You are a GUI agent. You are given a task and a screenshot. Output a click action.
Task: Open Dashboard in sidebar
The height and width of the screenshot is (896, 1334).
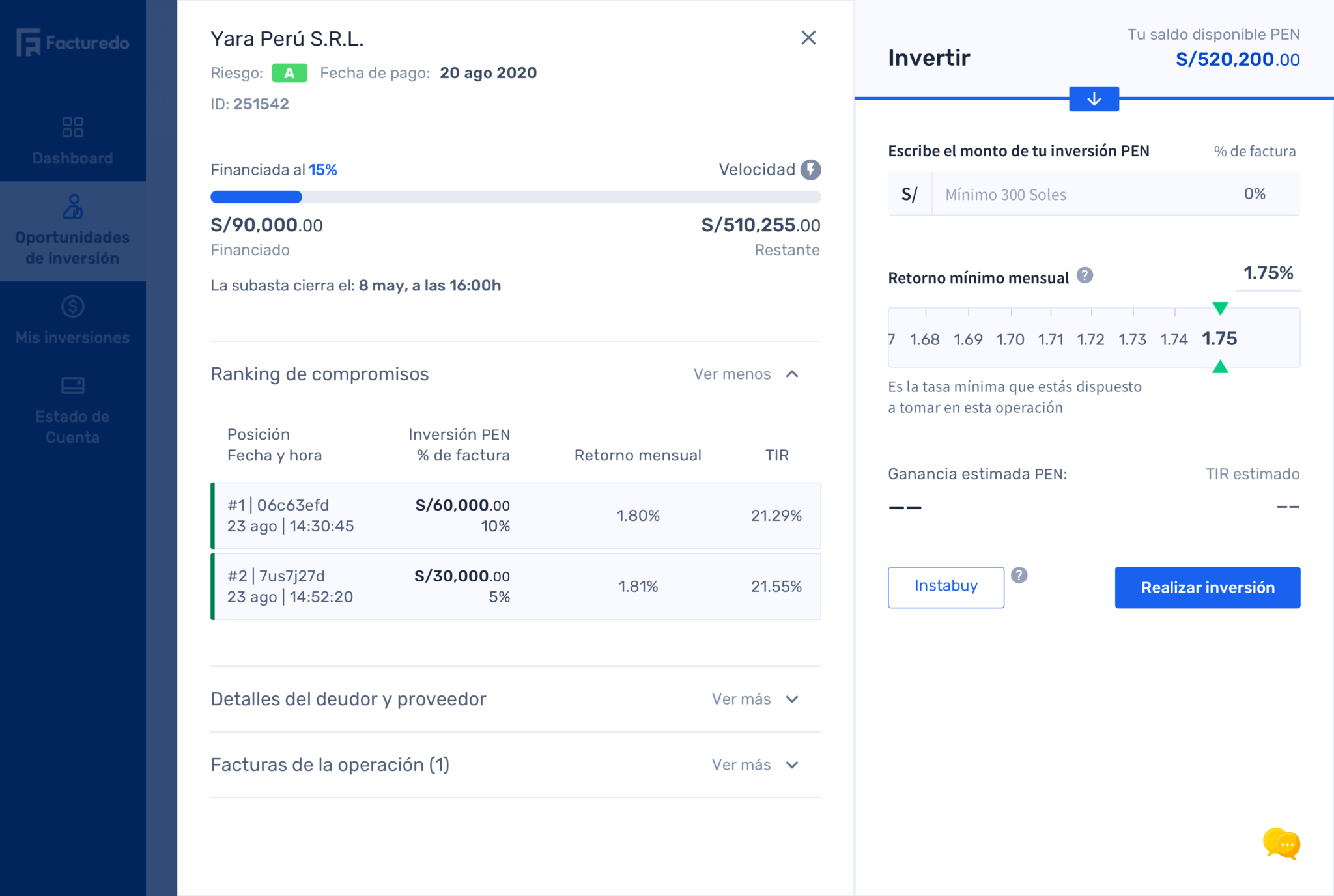[72, 141]
